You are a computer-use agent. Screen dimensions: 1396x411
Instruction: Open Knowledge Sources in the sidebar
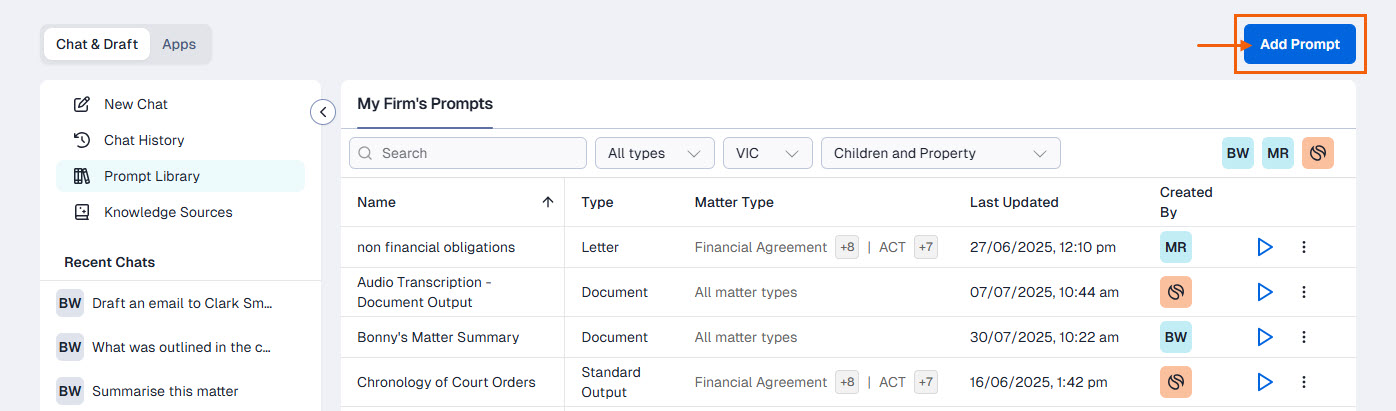(168, 212)
